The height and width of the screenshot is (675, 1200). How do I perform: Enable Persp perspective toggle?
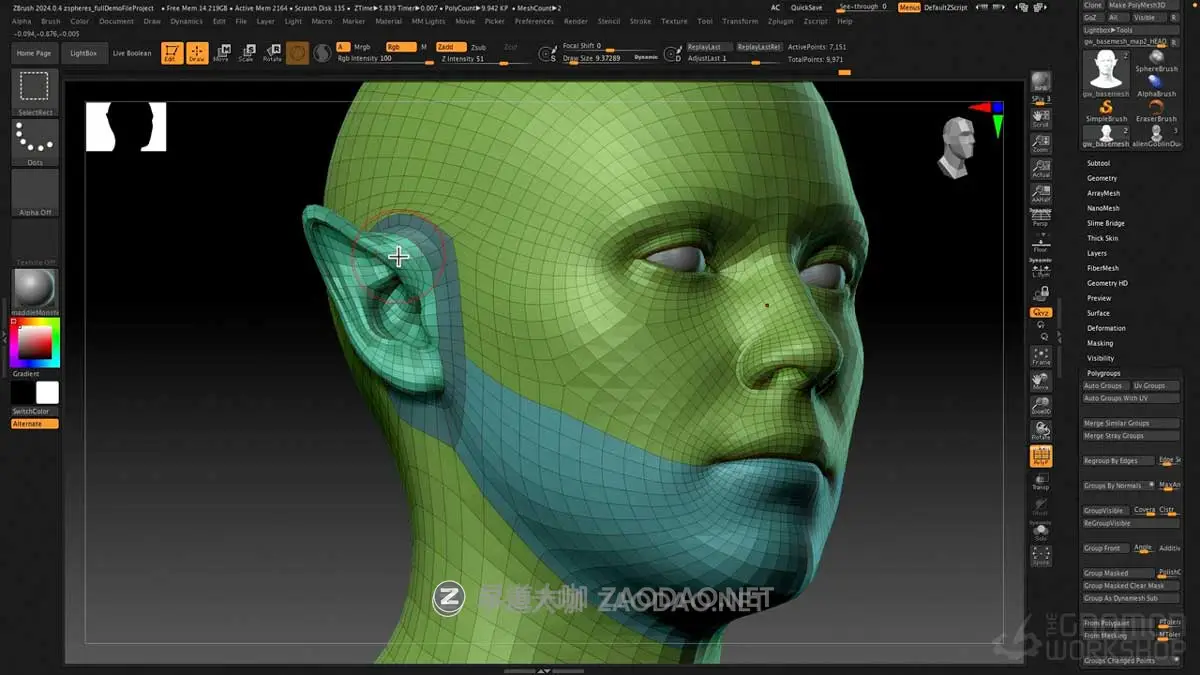1040,215
